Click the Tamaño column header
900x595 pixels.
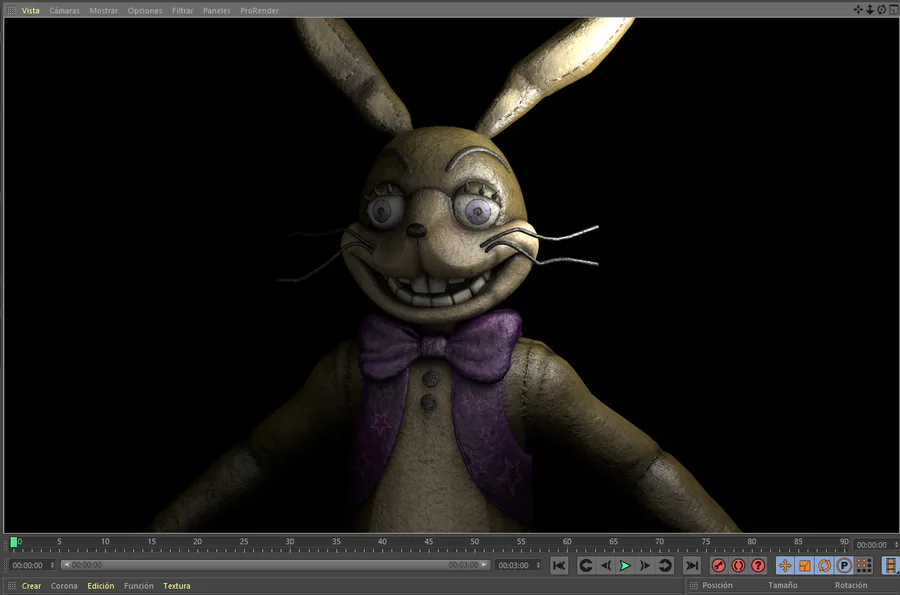point(783,585)
